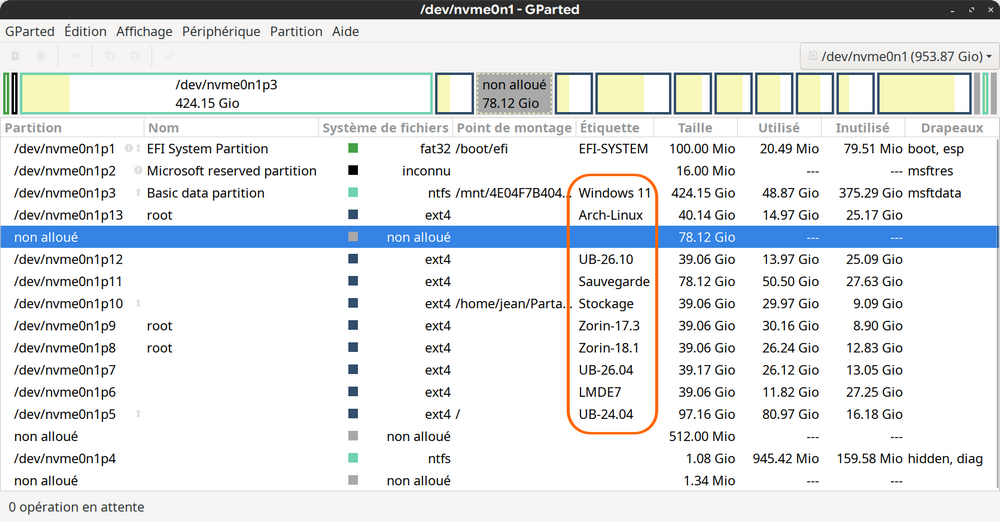Click the teal ntfs square in nvme0n1p4 row
The width and height of the screenshot is (1000, 522).
pos(353,458)
